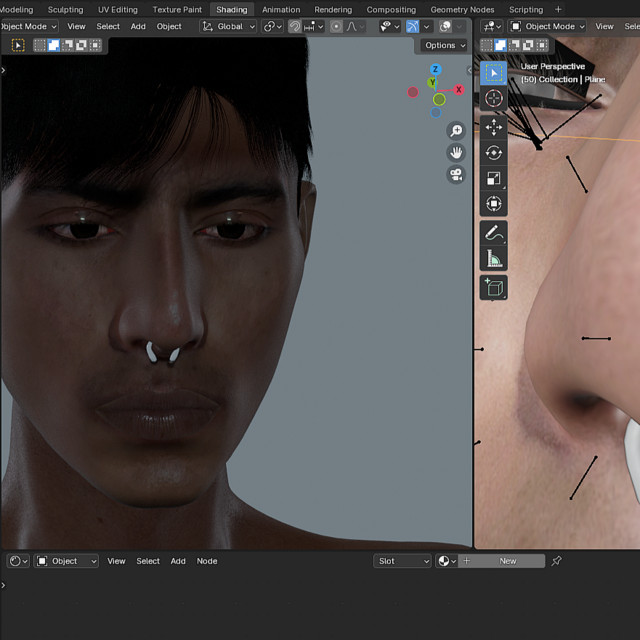The image size is (640, 640).
Task: Switch to the Texture Paint workspace tab
Action: 177,9
